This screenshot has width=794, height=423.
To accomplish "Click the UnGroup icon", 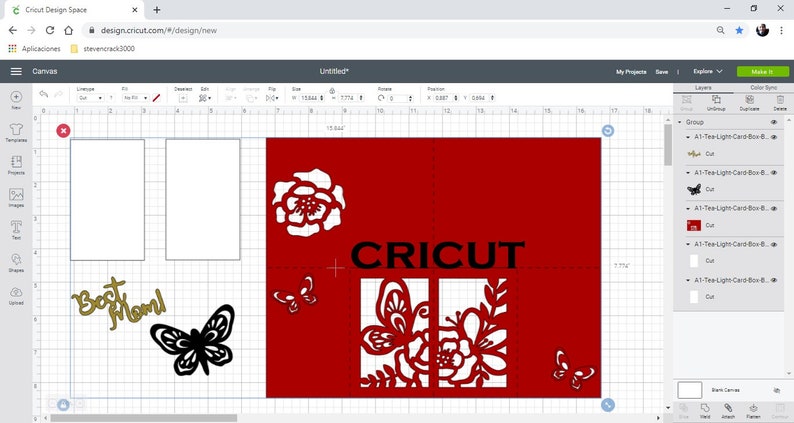I will point(716,102).
